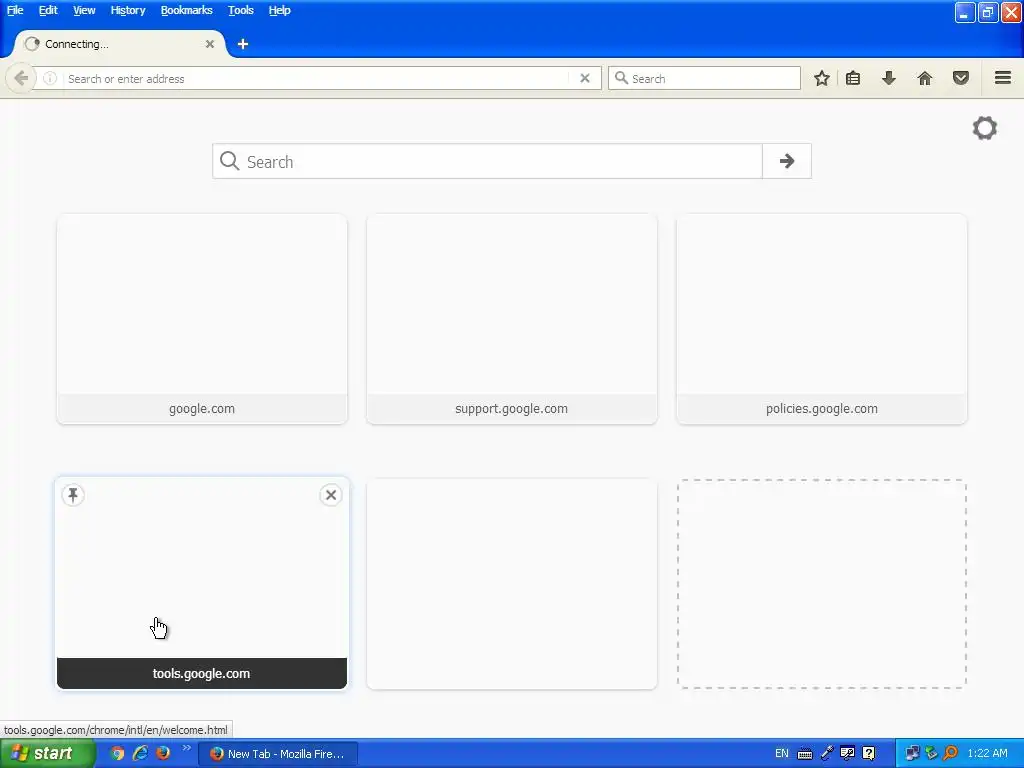Click the tools.google.com label
1024x768 pixels.
pyautogui.click(x=201, y=673)
